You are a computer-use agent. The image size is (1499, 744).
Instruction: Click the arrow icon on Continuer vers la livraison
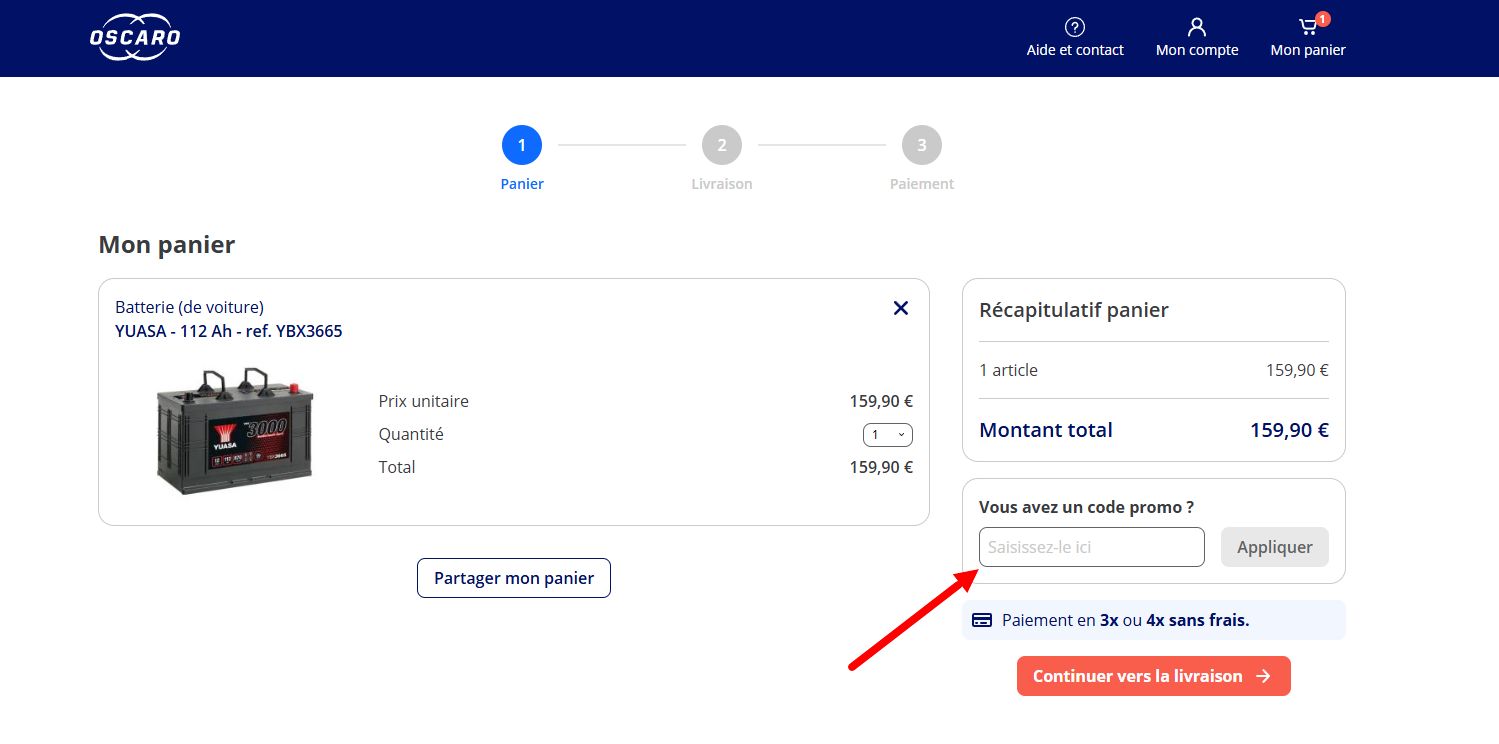pyautogui.click(x=1263, y=676)
